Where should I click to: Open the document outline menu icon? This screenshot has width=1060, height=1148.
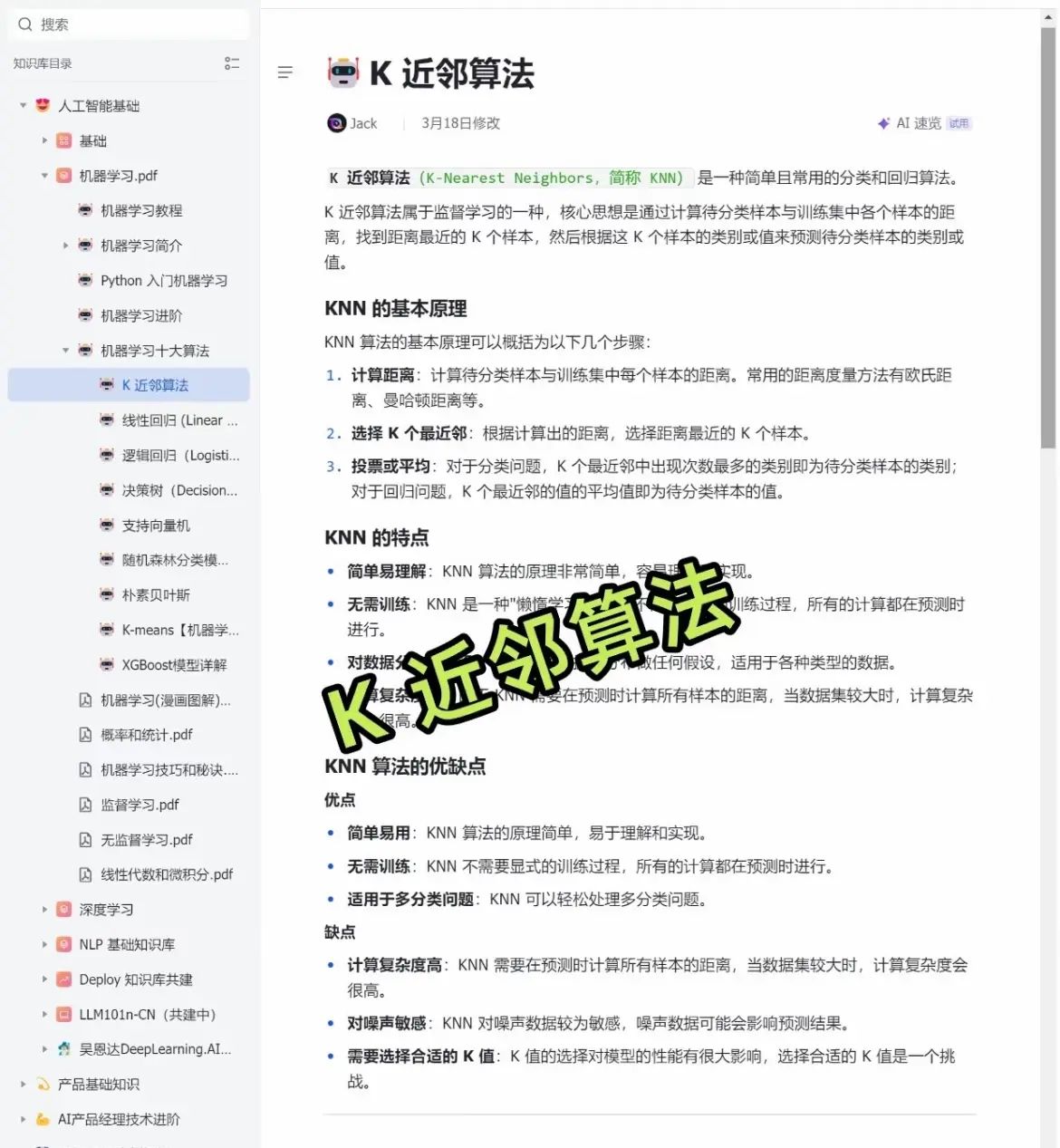tap(285, 72)
